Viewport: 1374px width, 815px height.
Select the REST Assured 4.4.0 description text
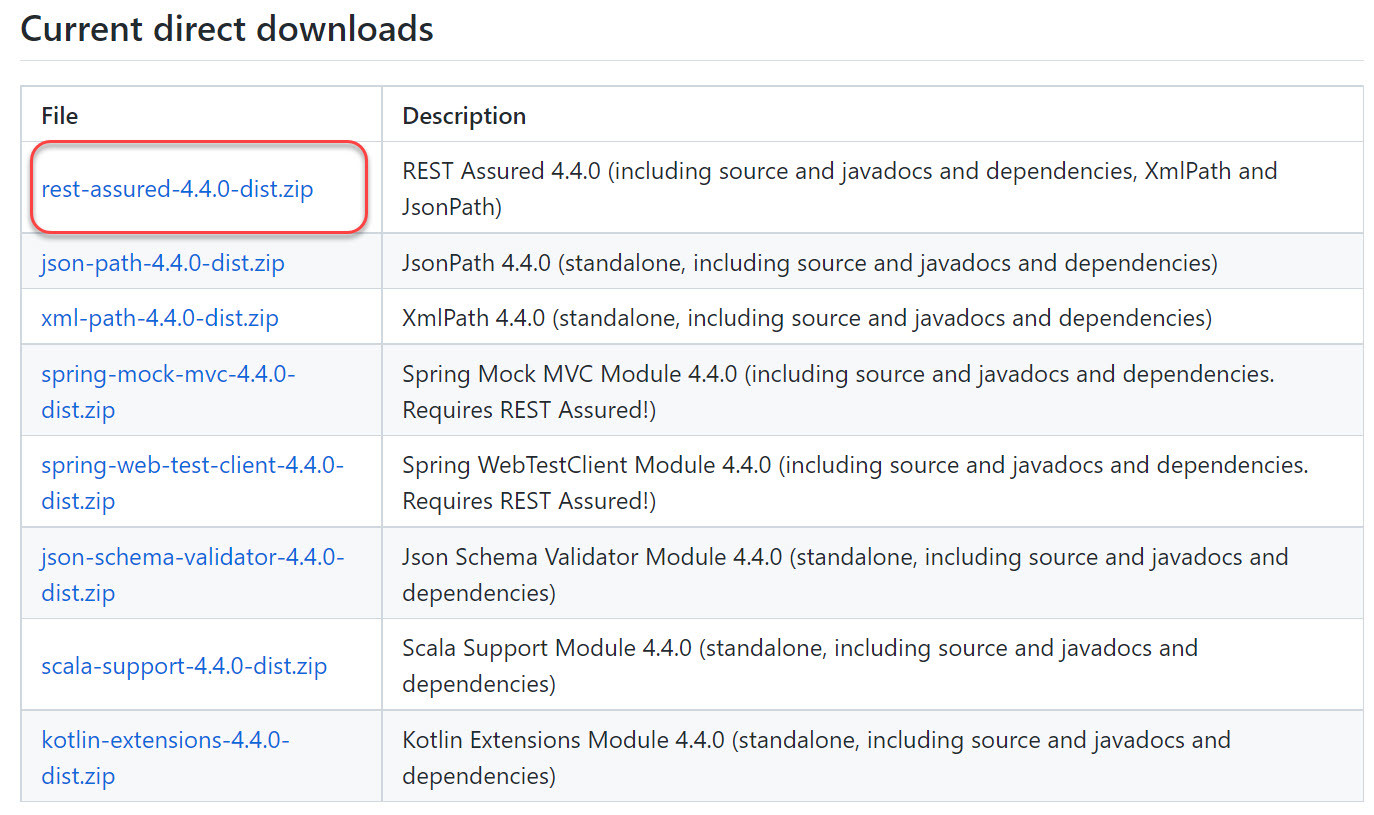coord(840,189)
